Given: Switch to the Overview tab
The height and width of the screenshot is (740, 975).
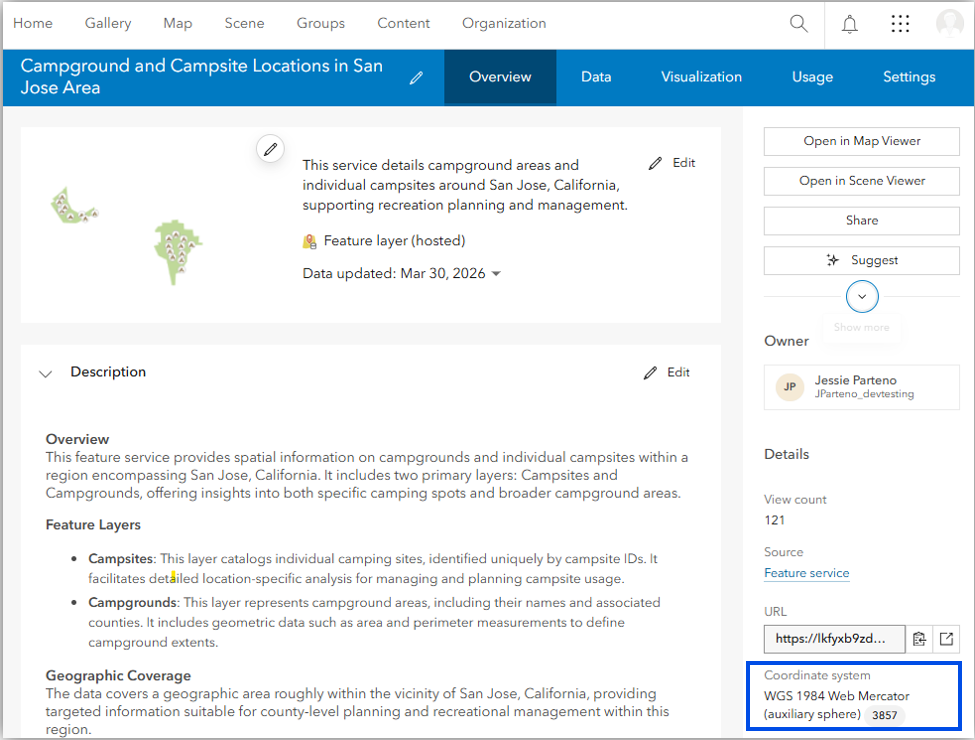Looking at the screenshot, I should pos(500,77).
